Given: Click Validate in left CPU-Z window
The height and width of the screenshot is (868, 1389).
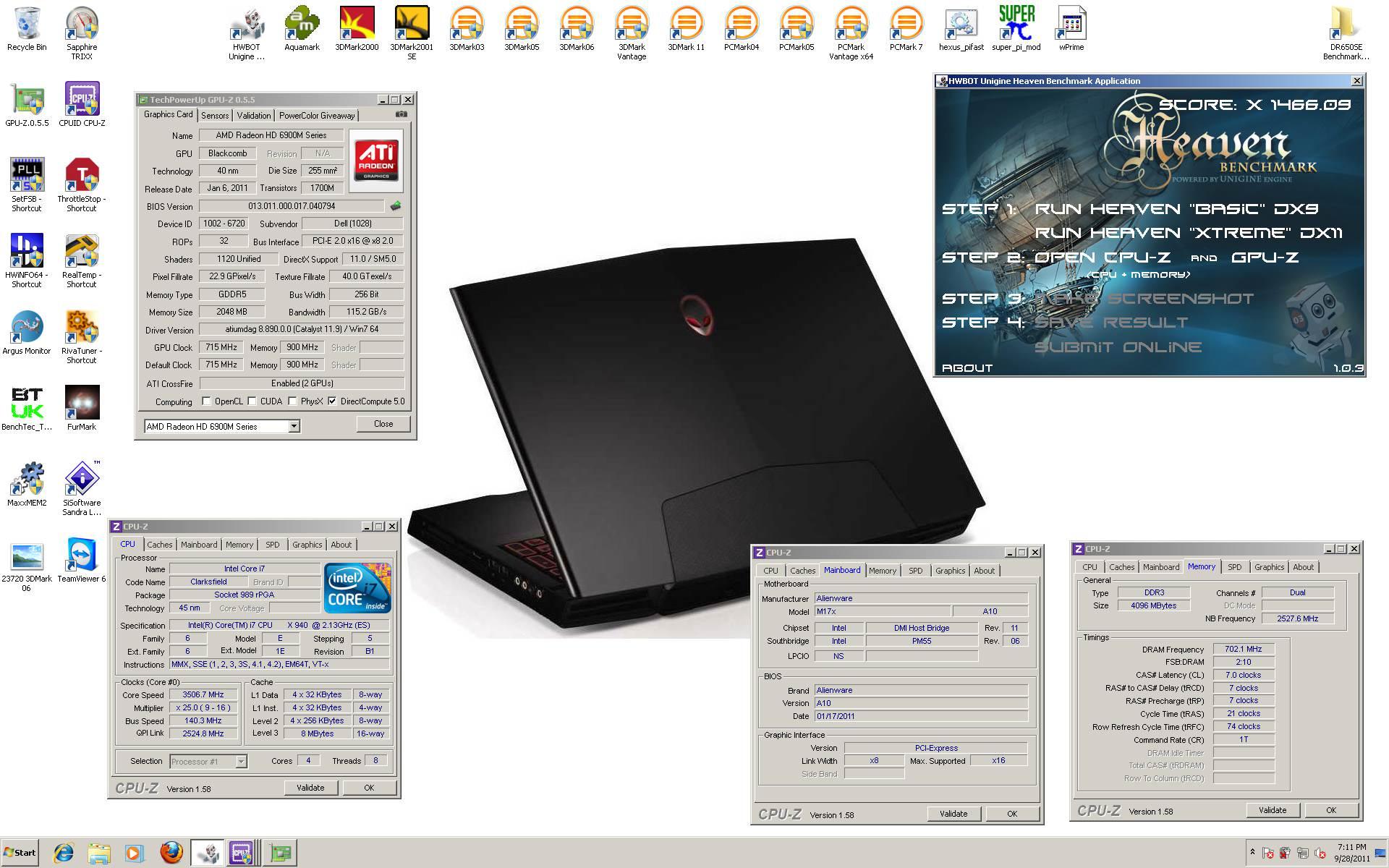Looking at the screenshot, I should click(310, 788).
